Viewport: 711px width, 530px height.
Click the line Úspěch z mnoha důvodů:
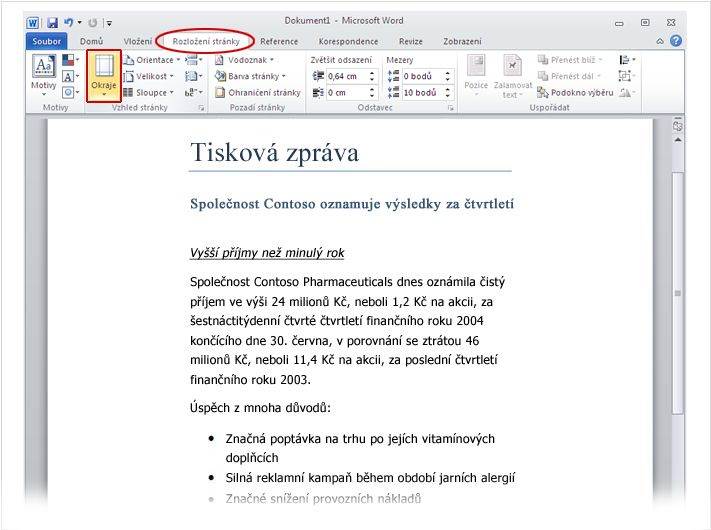[x=260, y=408]
